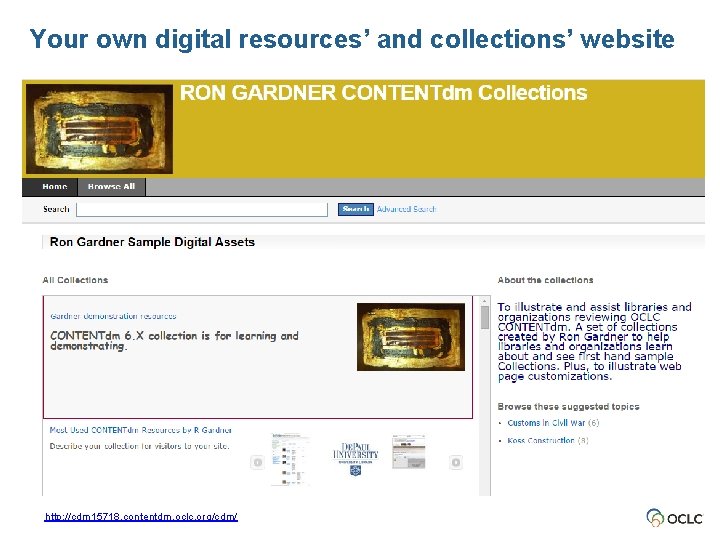Browse the Customs in Civil War topic
The width and height of the screenshot is (720, 540).
click(546, 423)
